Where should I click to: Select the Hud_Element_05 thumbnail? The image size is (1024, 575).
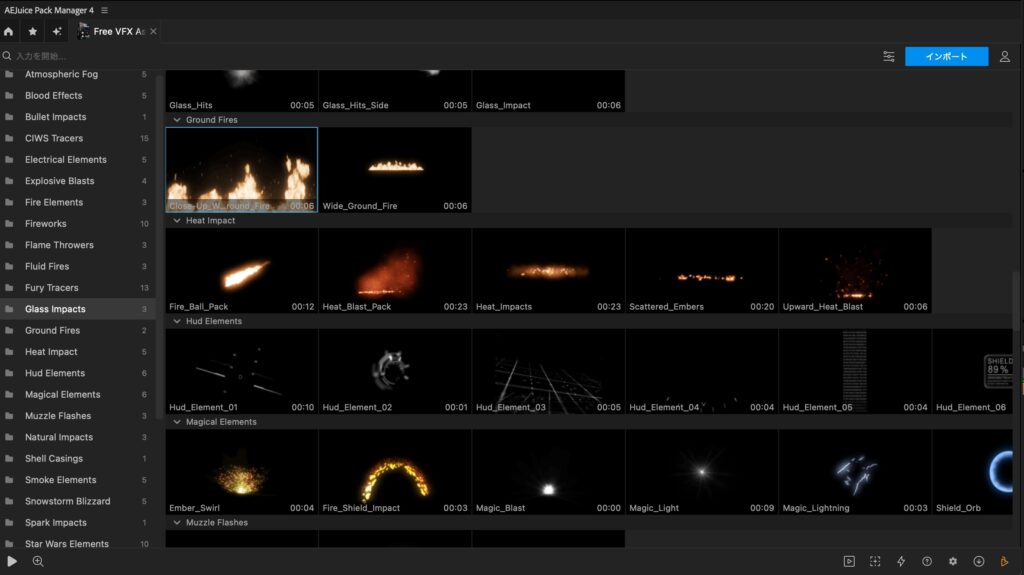pyautogui.click(x=855, y=371)
